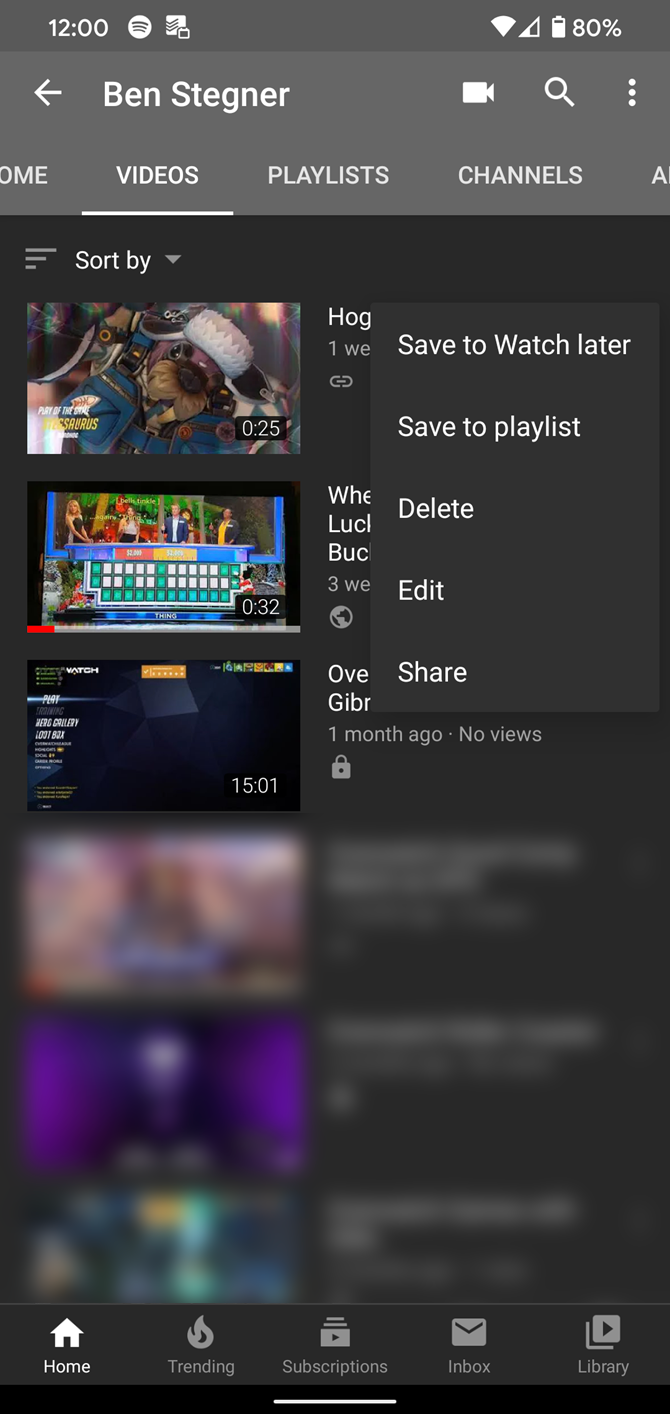
Task: Select Edit from the context menu
Action: click(514, 591)
